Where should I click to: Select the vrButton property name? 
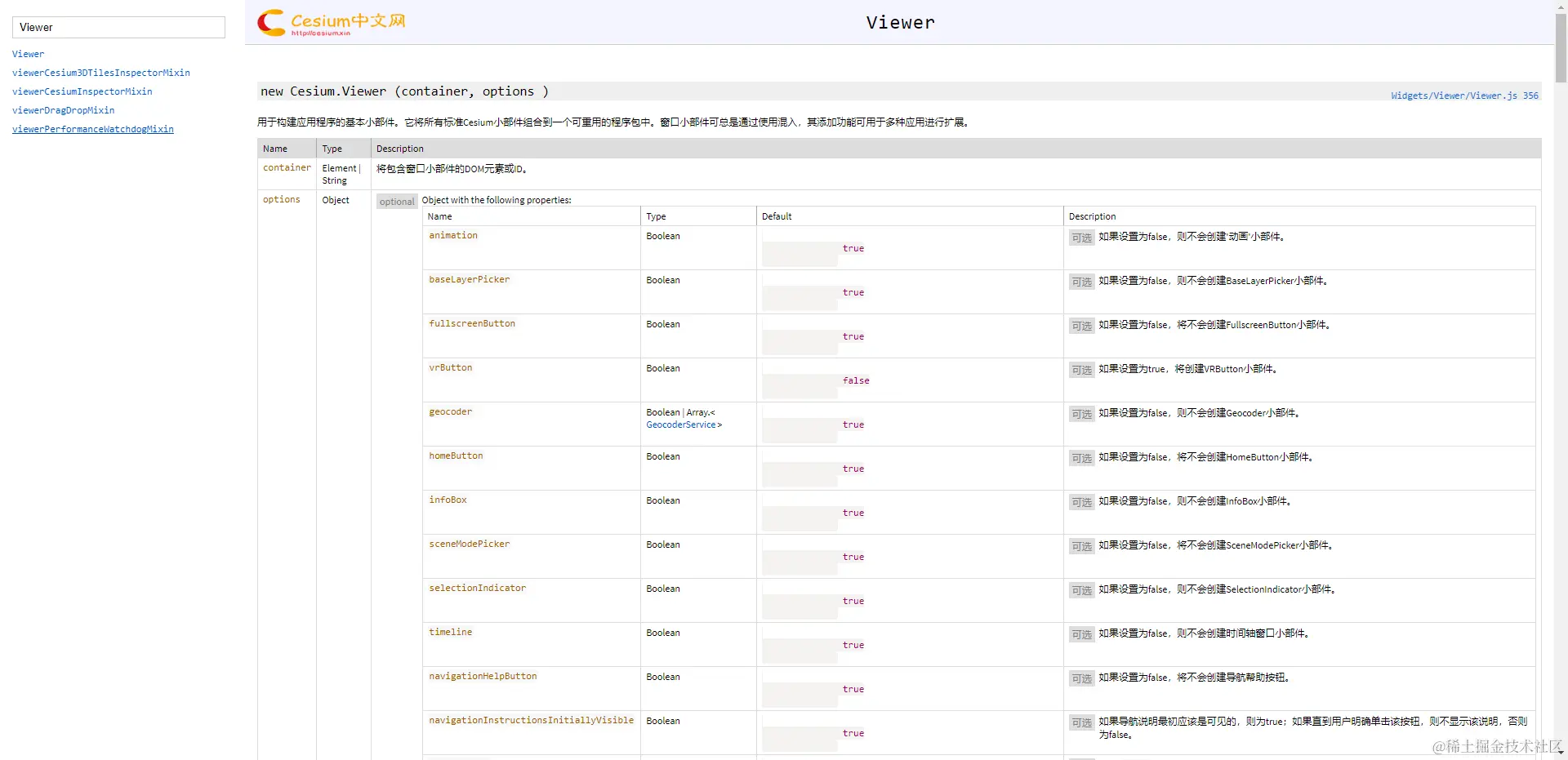coord(451,367)
